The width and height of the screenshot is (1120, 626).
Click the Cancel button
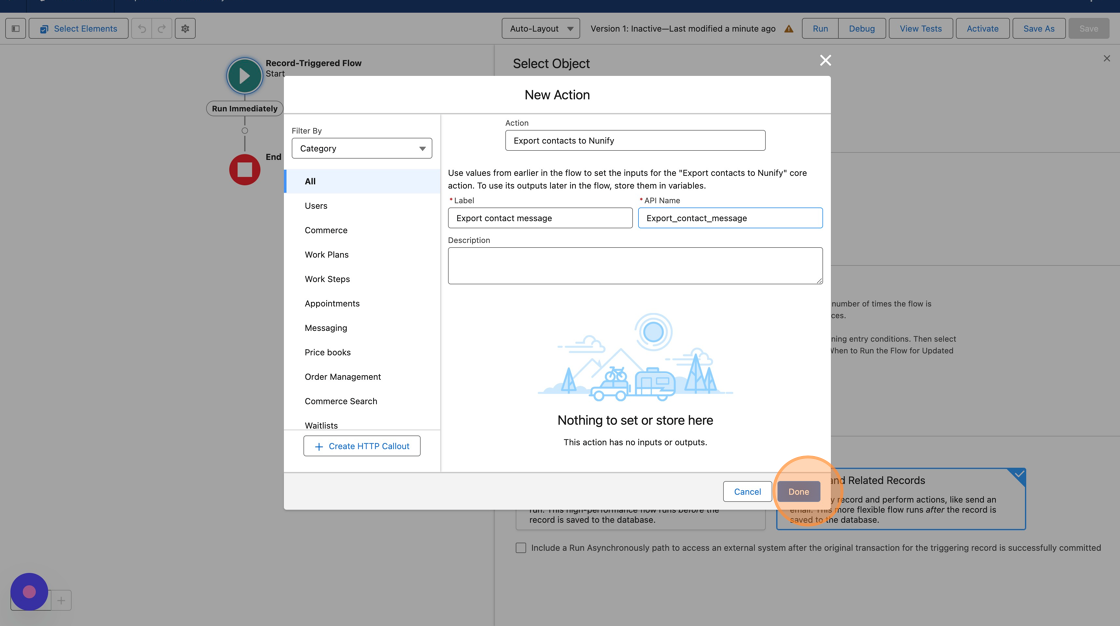coord(747,492)
